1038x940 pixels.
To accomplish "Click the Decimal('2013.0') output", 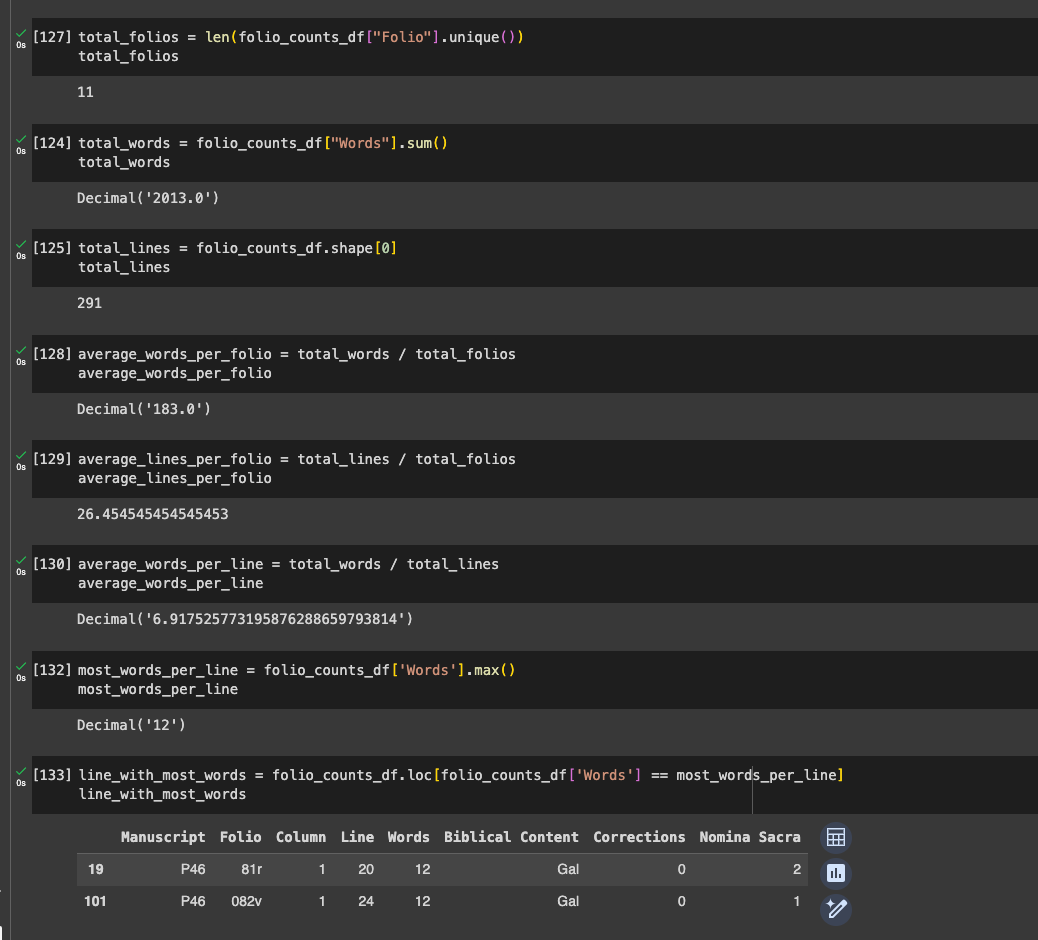I will 148,198.
